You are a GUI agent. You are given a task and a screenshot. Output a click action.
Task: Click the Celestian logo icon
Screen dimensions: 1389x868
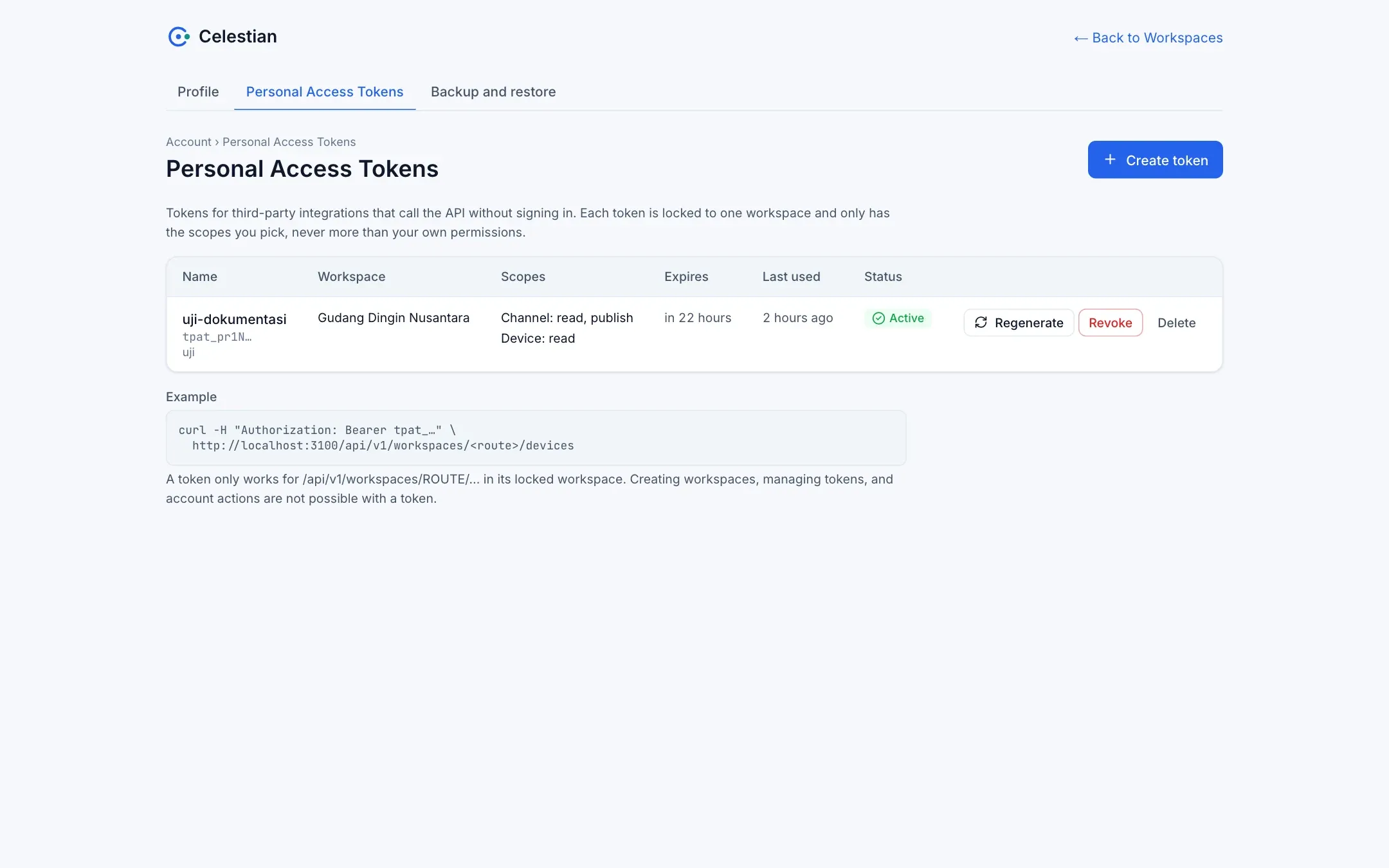[179, 37]
